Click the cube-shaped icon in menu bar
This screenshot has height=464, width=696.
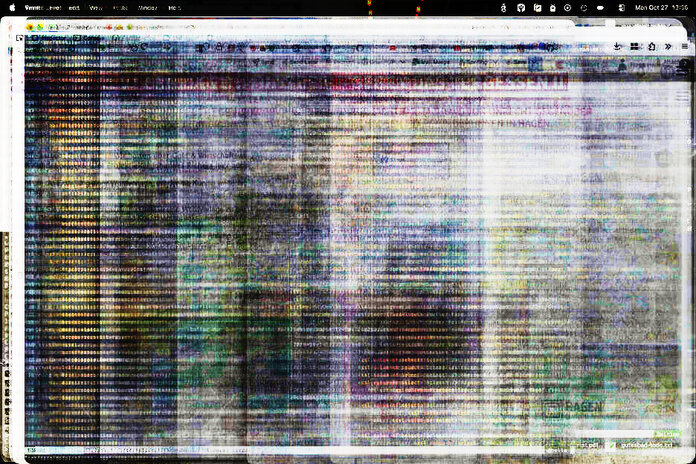(x=521, y=7)
